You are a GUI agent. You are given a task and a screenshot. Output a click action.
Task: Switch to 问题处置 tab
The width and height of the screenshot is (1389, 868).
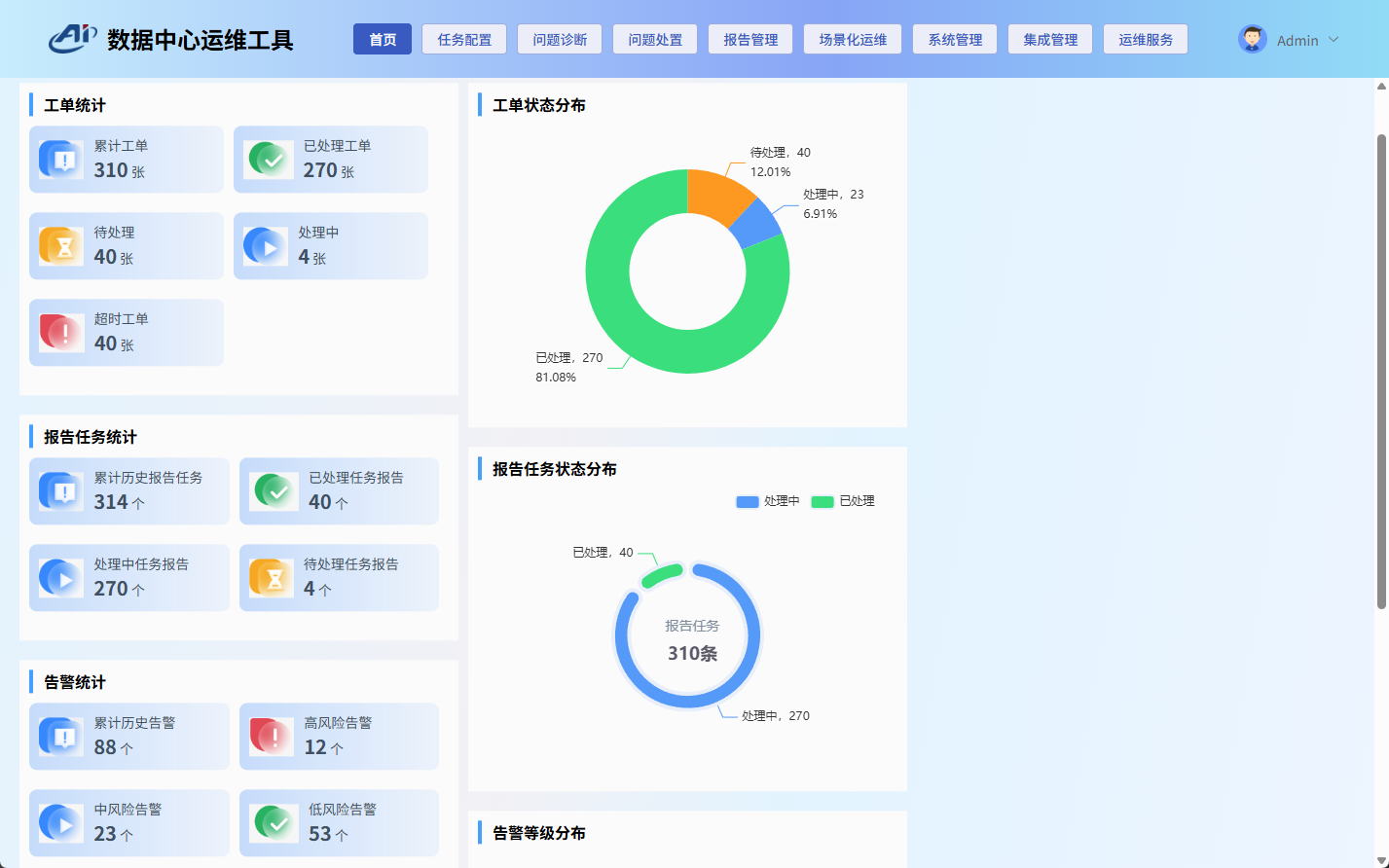[x=655, y=39]
